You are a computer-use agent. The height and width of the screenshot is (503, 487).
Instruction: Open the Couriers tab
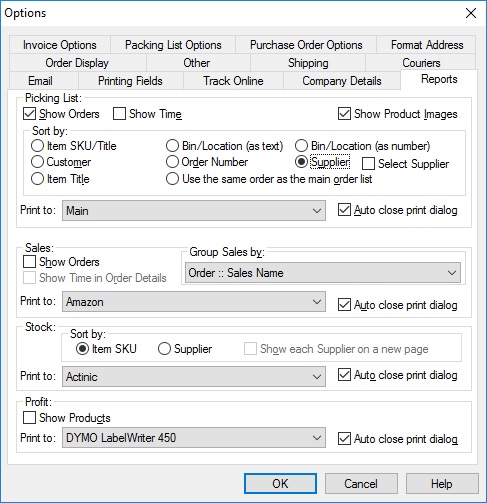(x=421, y=63)
